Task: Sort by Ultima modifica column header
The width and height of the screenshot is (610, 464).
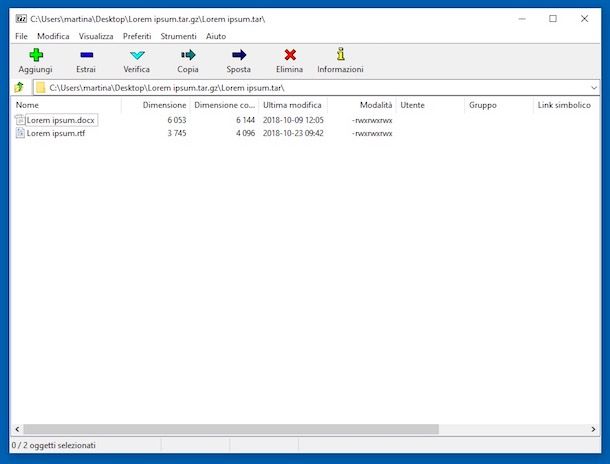Action: (x=292, y=105)
